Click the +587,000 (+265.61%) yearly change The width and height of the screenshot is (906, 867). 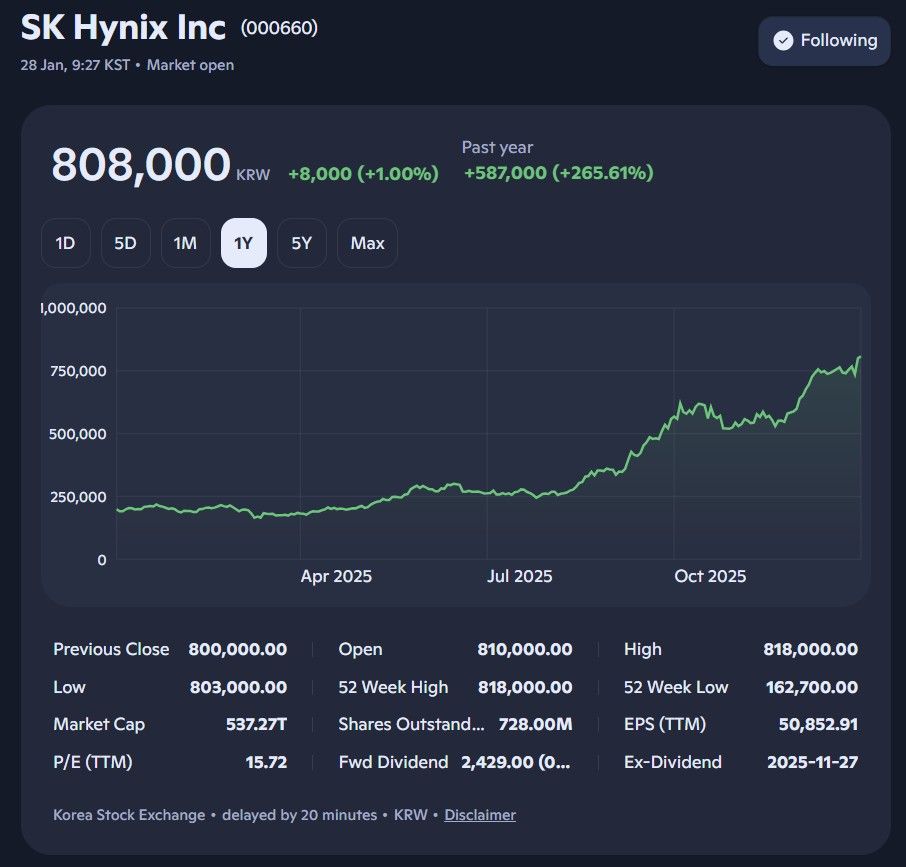coord(559,173)
